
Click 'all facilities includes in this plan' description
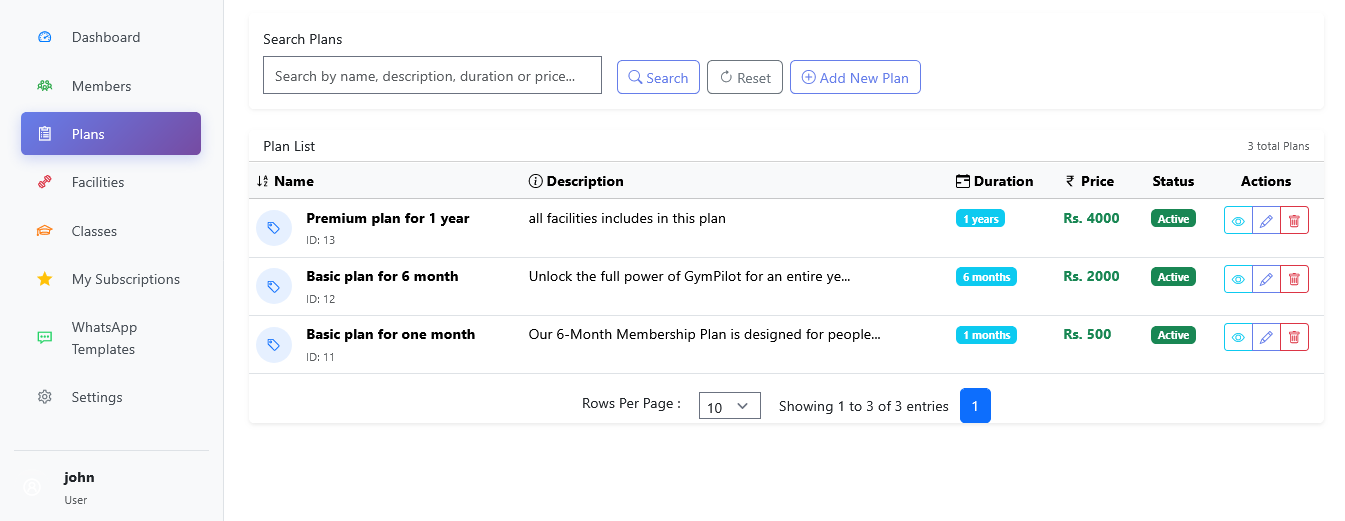[x=627, y=218]
